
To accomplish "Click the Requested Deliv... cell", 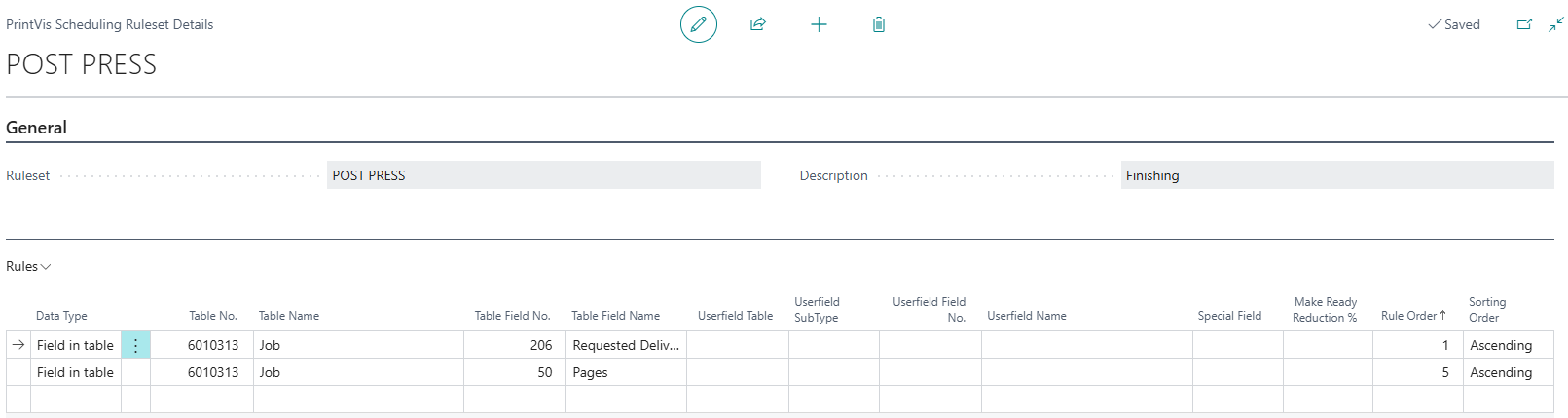I will click(x=626, y=345).
